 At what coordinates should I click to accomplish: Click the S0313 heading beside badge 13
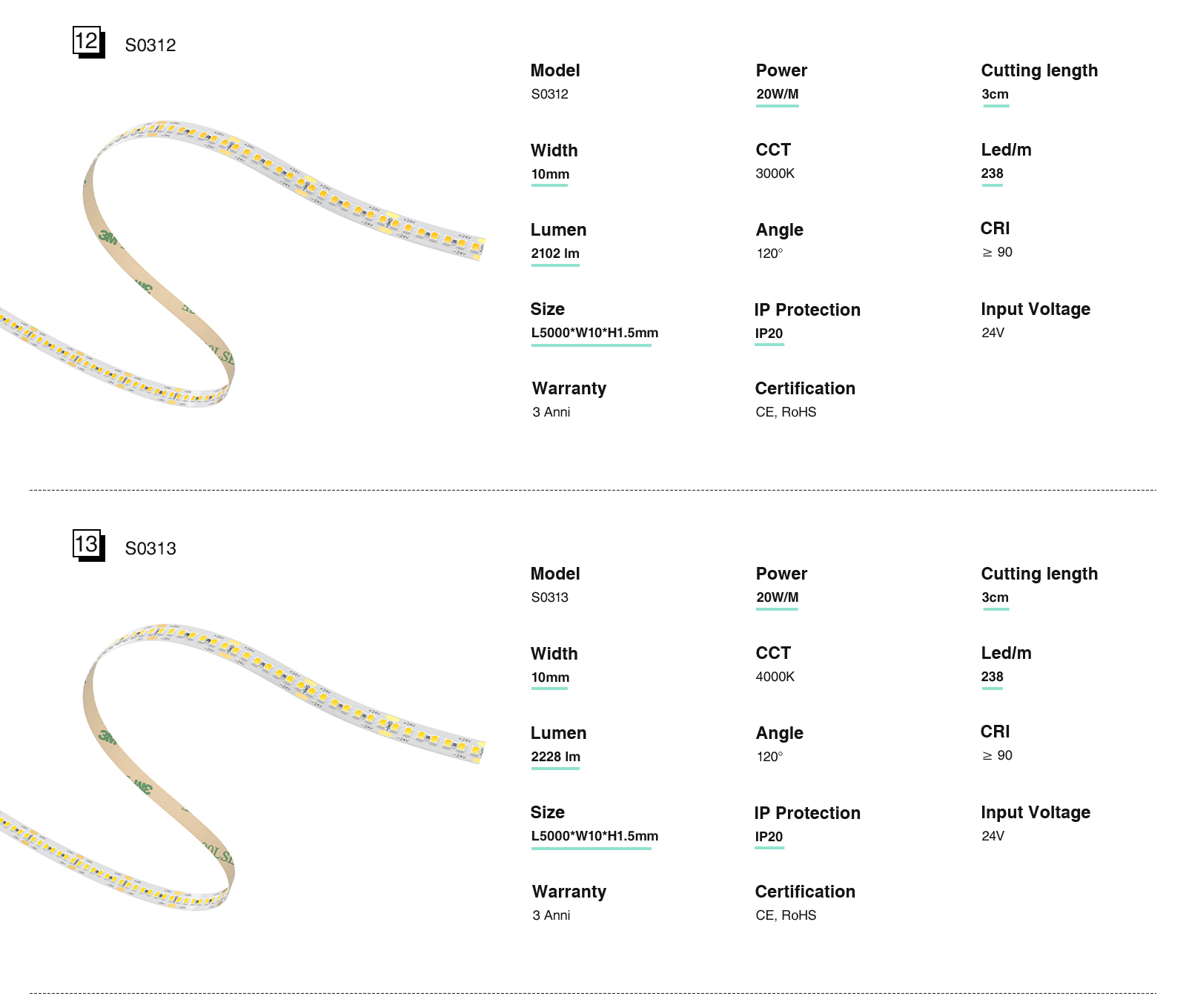coord(150,548)
